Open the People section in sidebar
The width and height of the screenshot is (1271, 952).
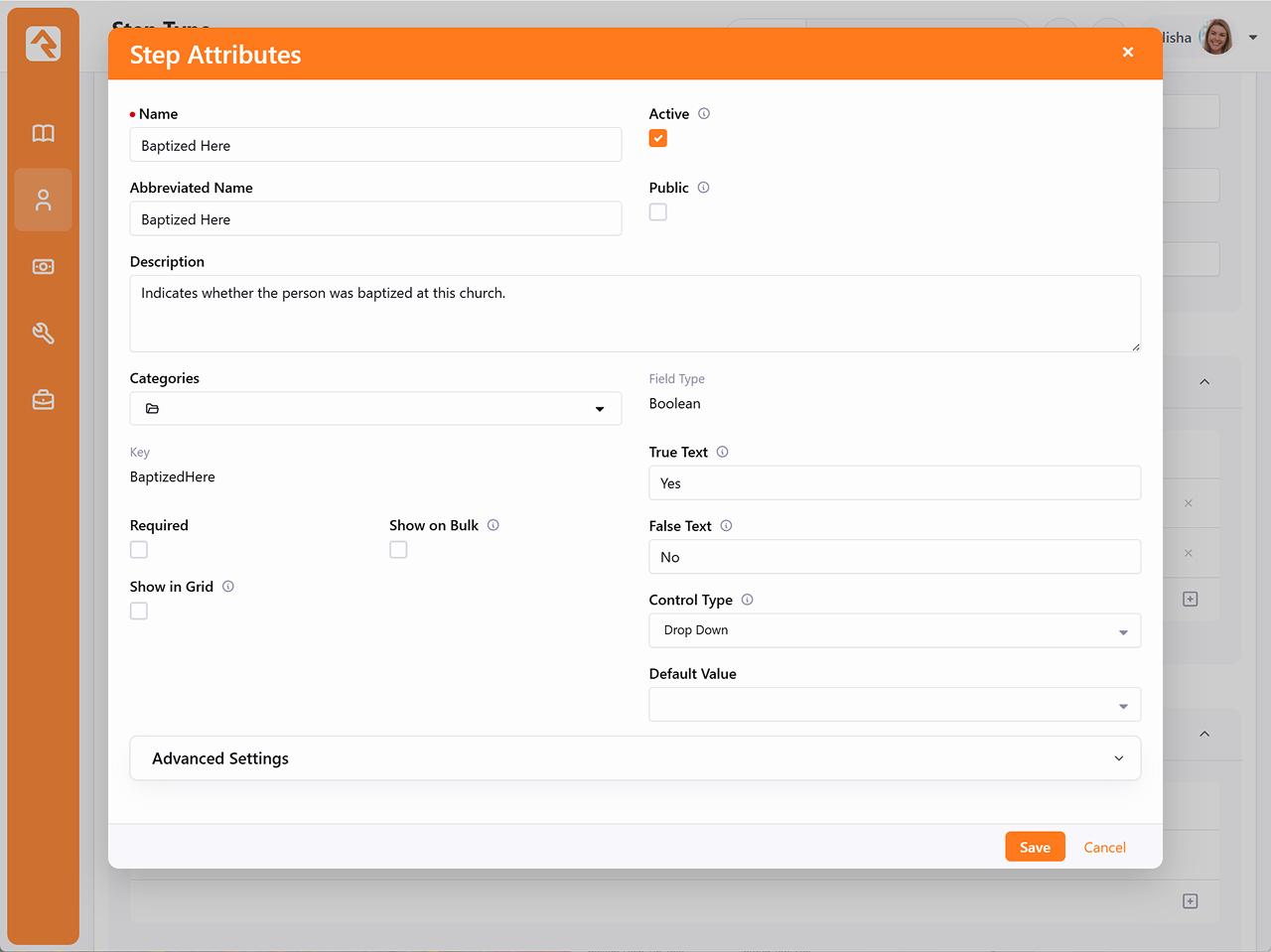(x=44, y=201)
